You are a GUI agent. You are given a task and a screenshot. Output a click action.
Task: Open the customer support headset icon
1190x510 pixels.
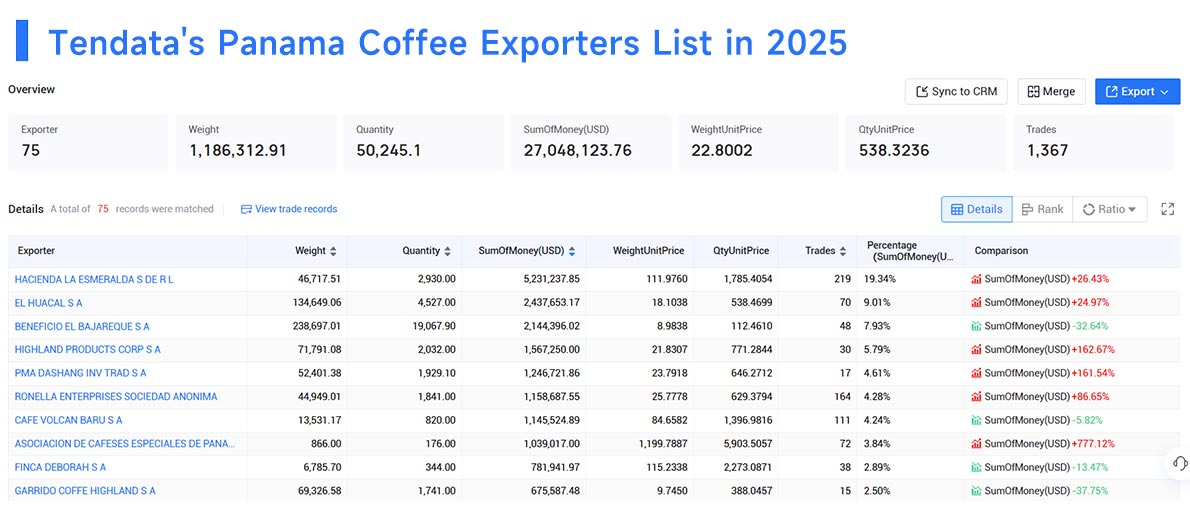point(1179,463)
